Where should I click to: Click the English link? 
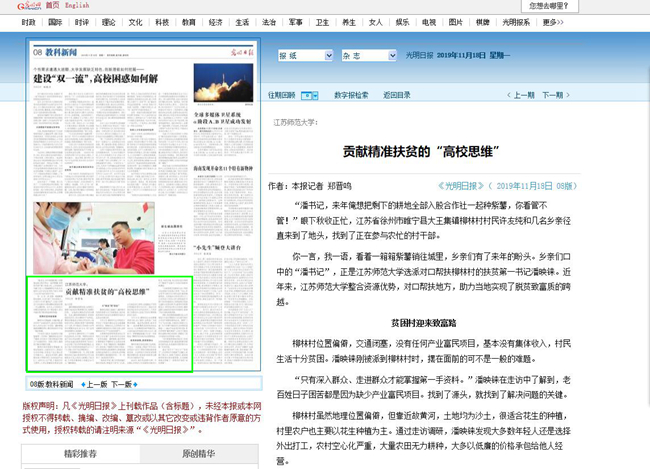[x=75, y=6]
